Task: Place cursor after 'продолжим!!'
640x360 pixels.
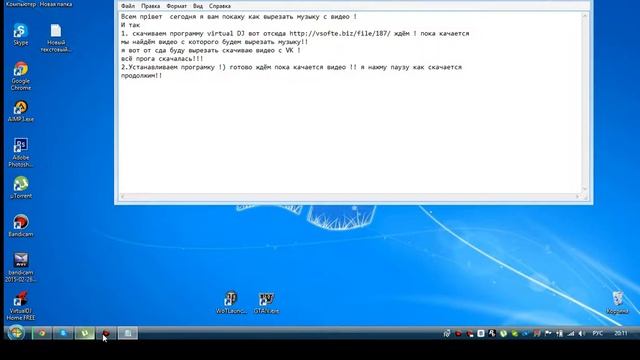Action: [163, 76]
